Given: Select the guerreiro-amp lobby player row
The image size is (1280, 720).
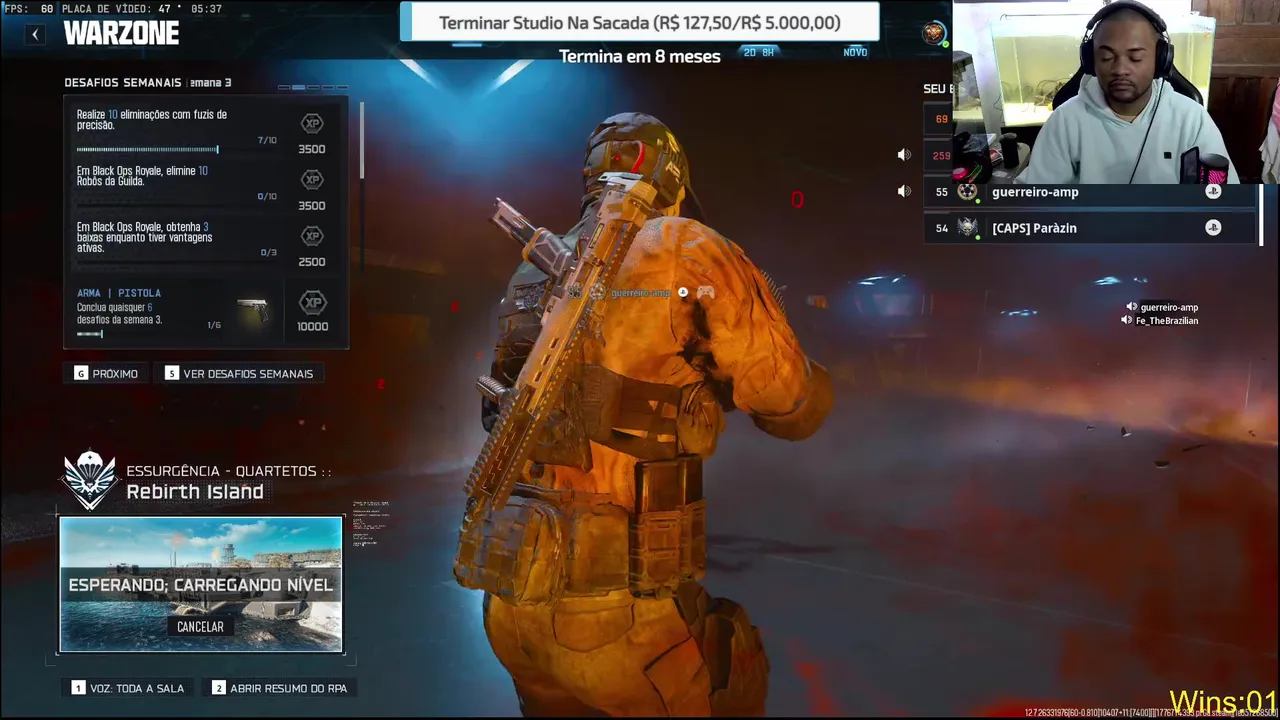Looking at the screenshot, I should click(1090, 192).
